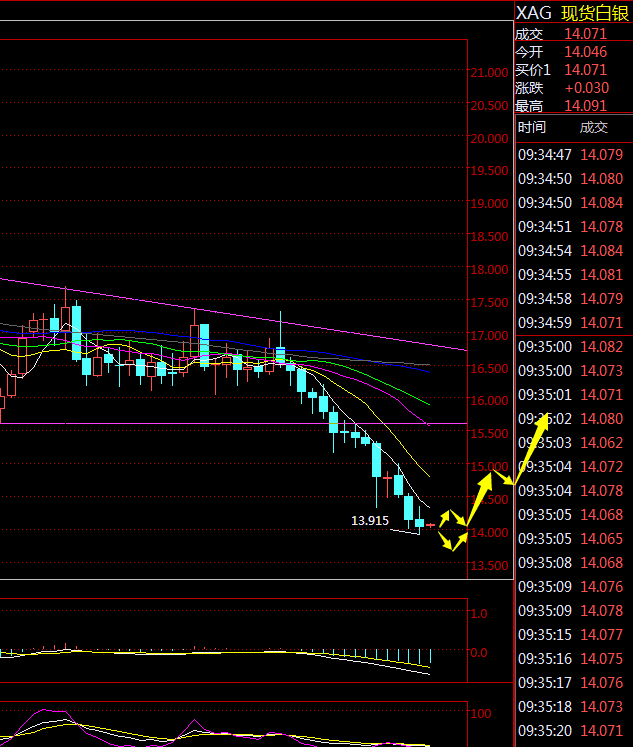This screenshot has width=633, height=747.
Task: Click the trade price 14.082
Action: pos(602,347)
